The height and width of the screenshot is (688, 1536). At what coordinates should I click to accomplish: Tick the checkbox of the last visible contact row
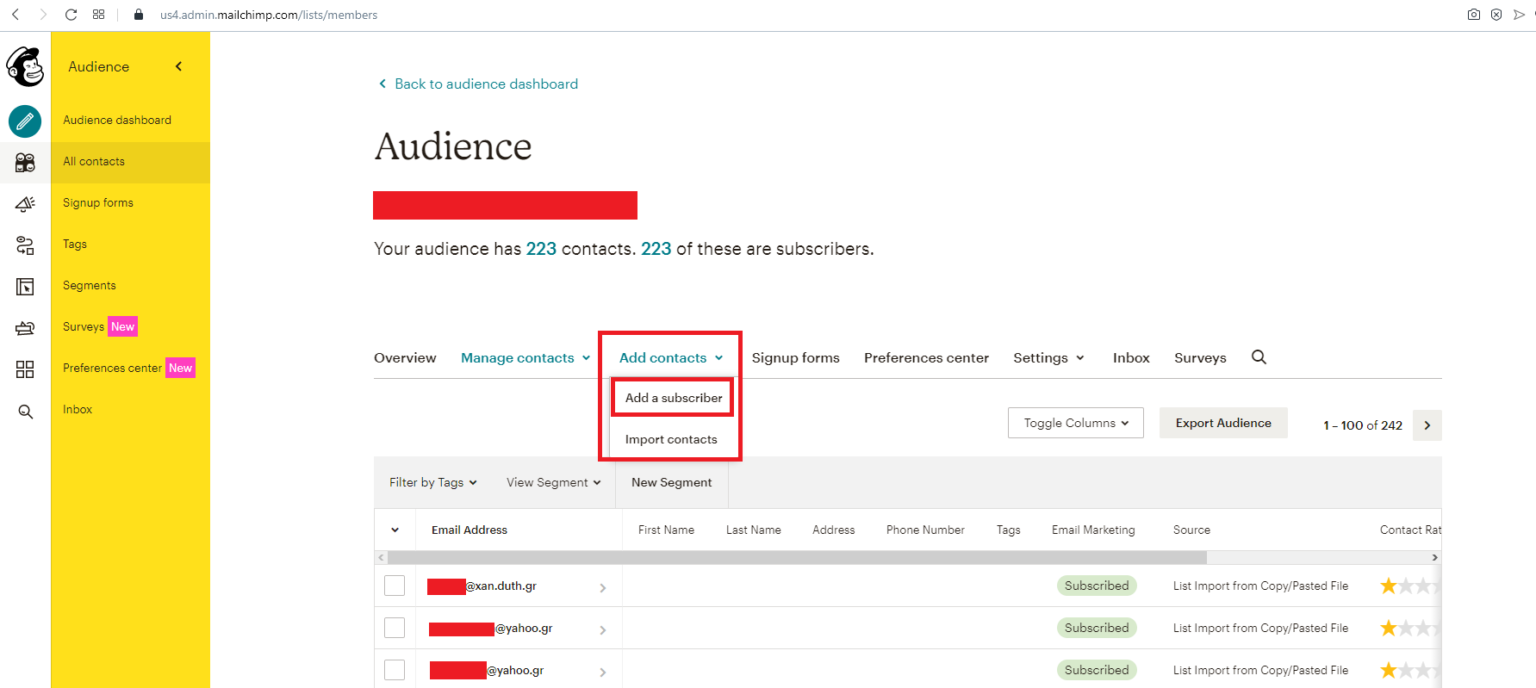394,670
